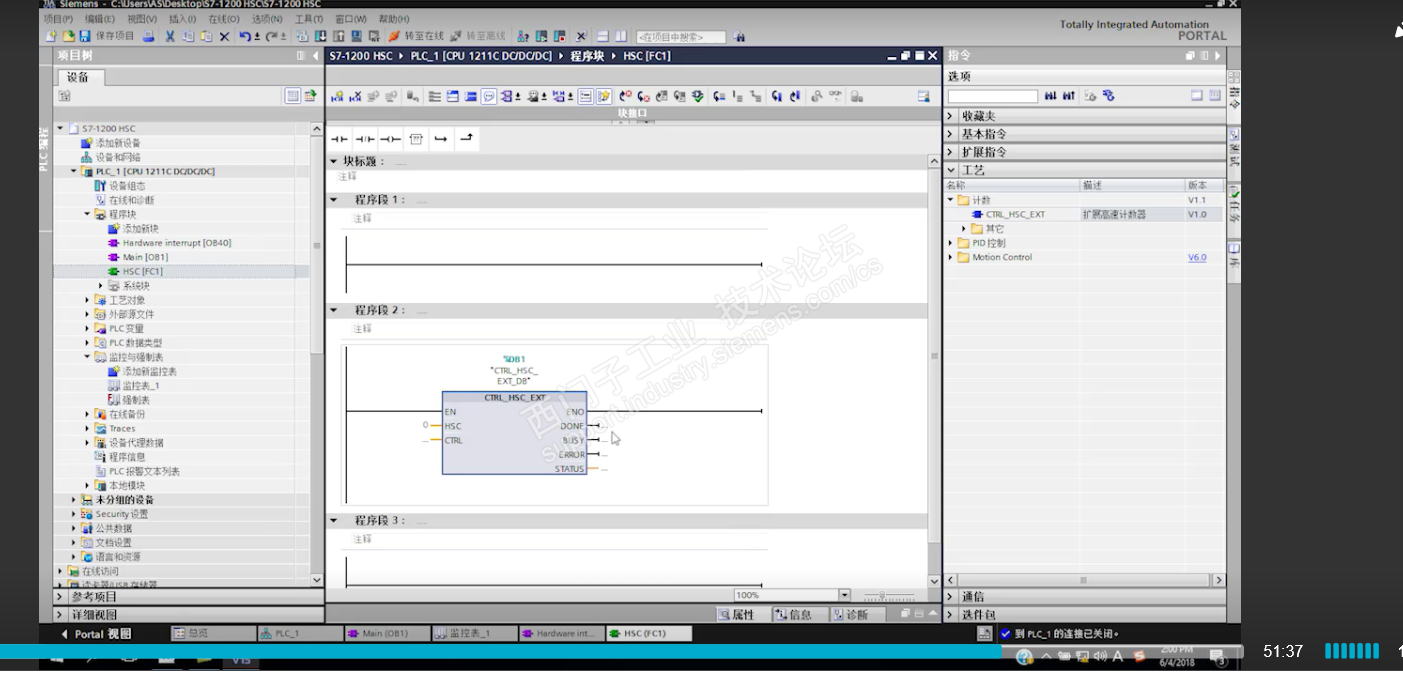Image resolution: width=1403 pixels, height=687 pixels.
Task: Click the close branch icon
Action: coord(466,139)
